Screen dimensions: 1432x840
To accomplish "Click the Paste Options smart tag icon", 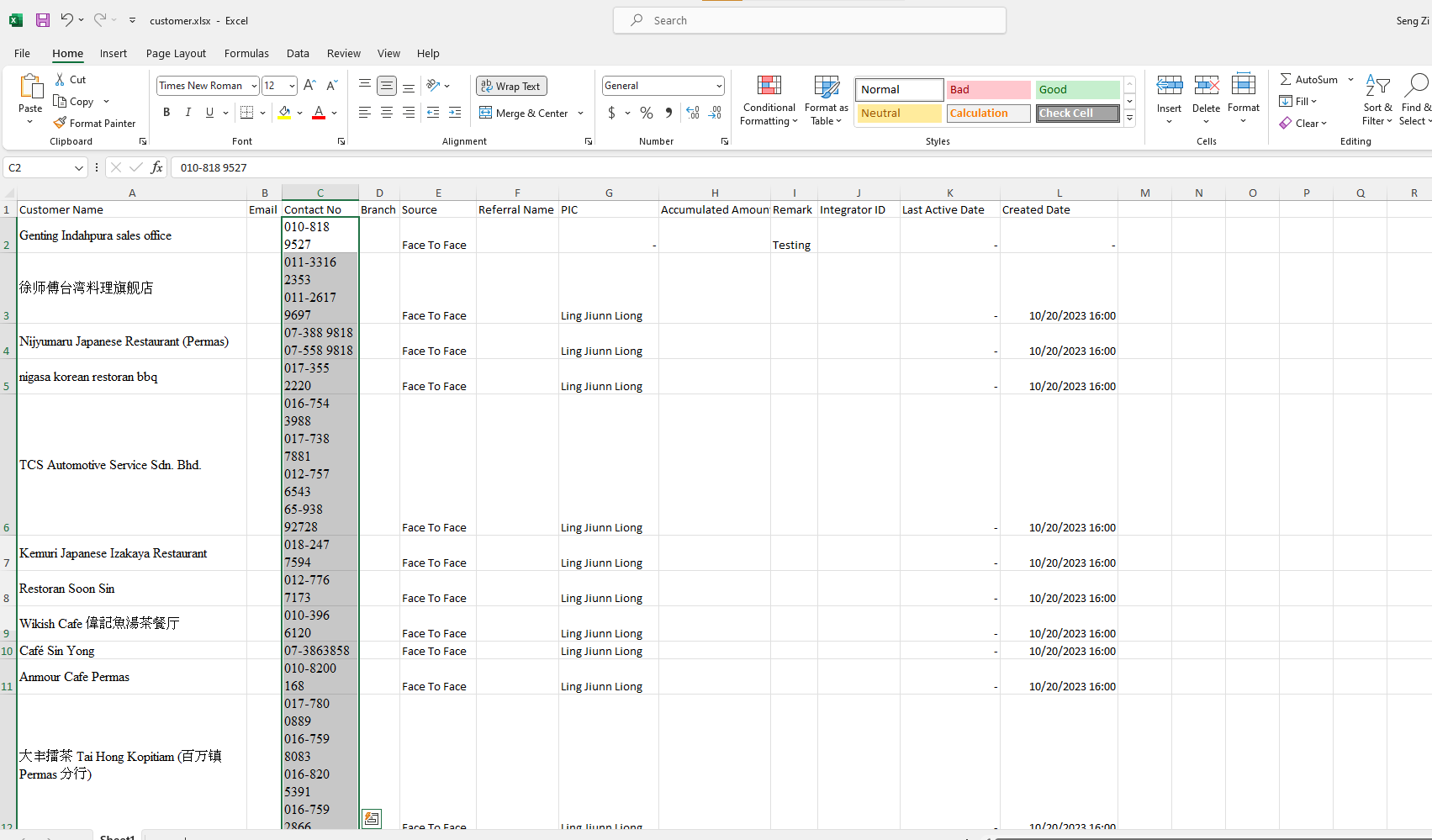I will [372, 818].
